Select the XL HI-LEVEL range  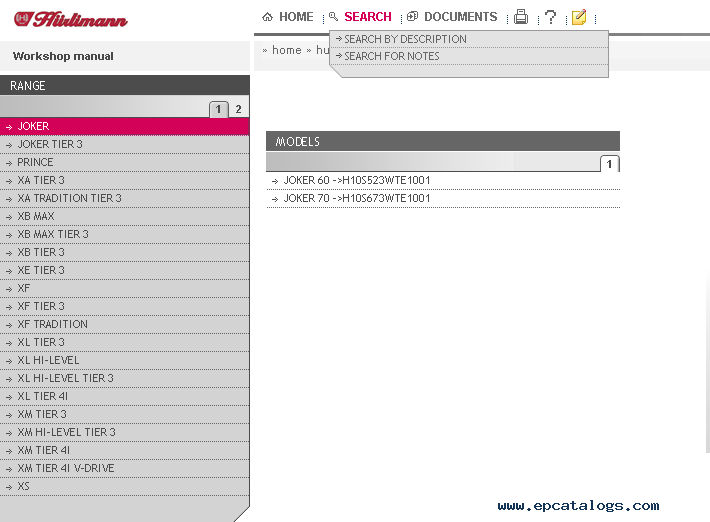click(125, 360)
